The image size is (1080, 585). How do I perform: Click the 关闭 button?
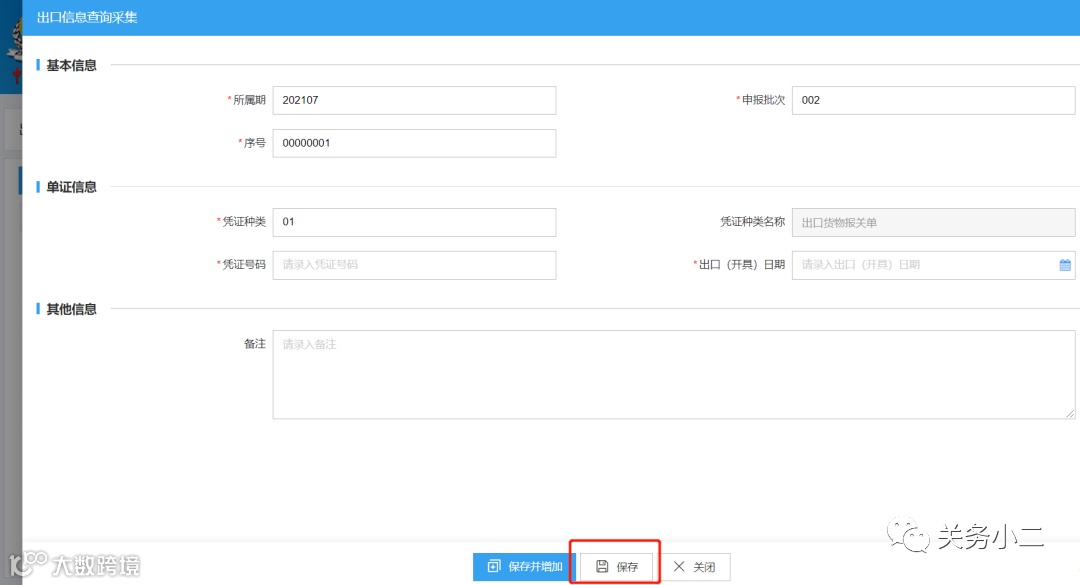(x=694, y=566)
